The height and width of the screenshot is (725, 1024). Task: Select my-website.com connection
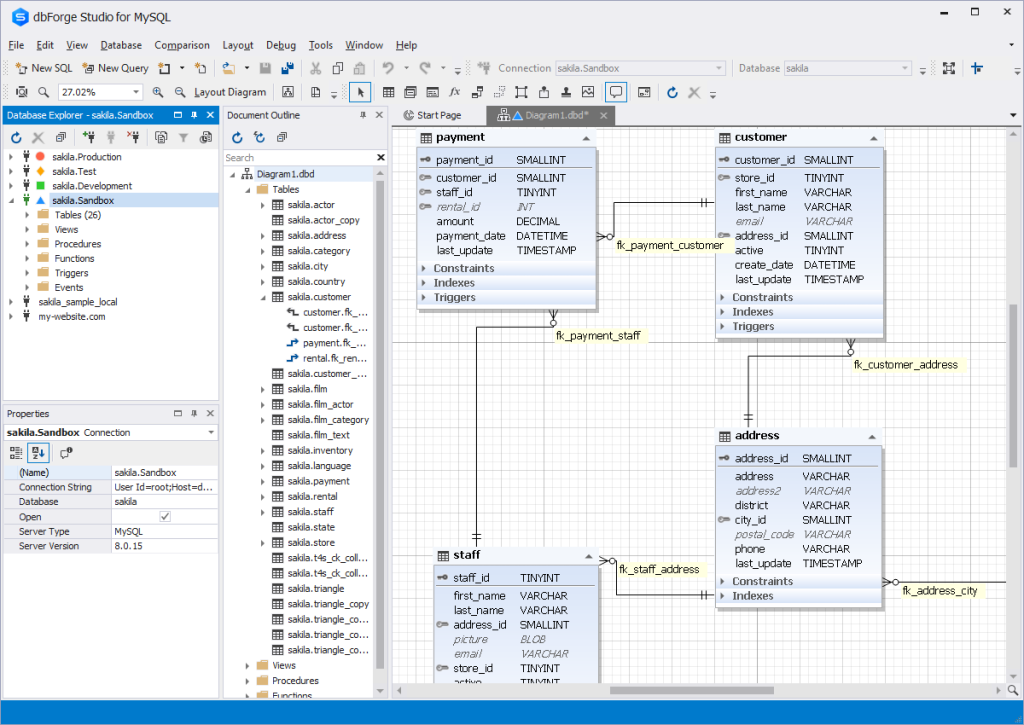71,316
